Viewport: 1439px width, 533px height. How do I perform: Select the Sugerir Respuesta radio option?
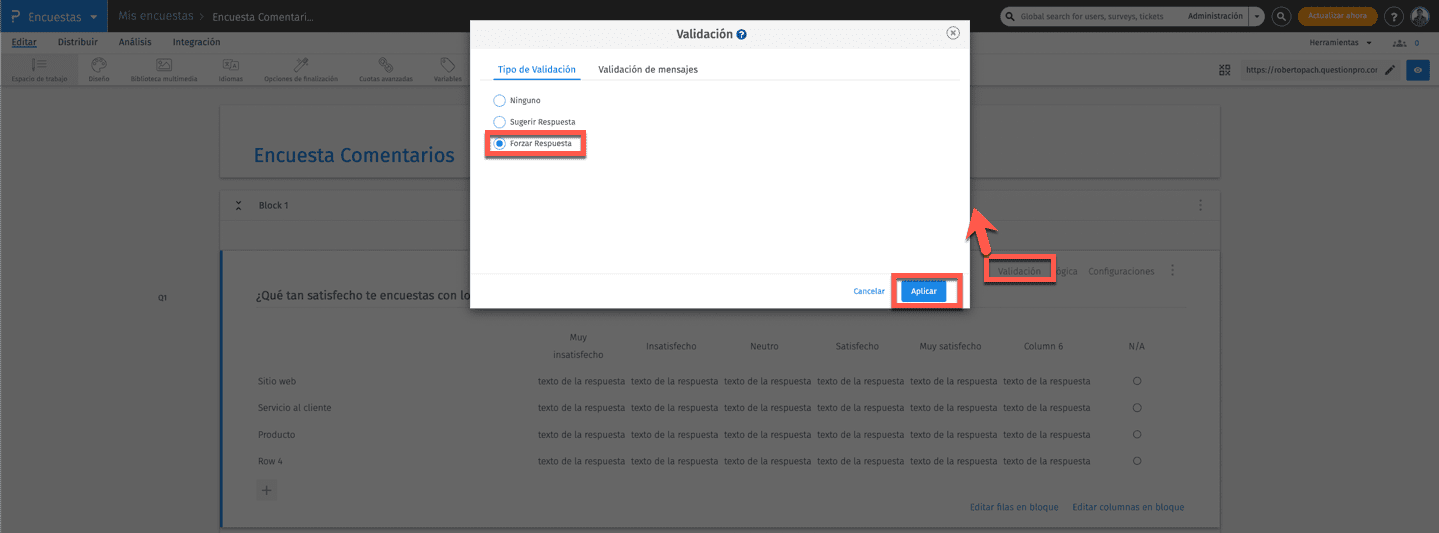(500, 121)
